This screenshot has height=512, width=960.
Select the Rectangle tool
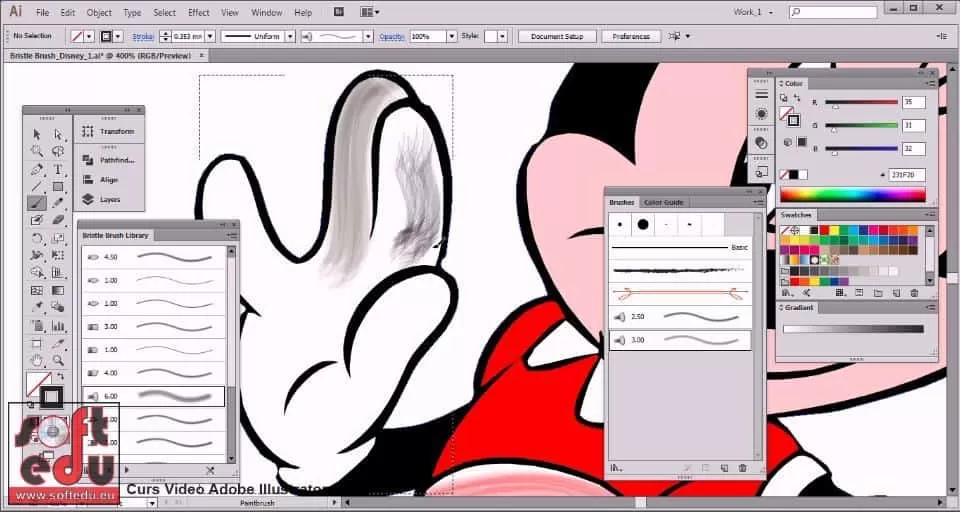[58, 186]
